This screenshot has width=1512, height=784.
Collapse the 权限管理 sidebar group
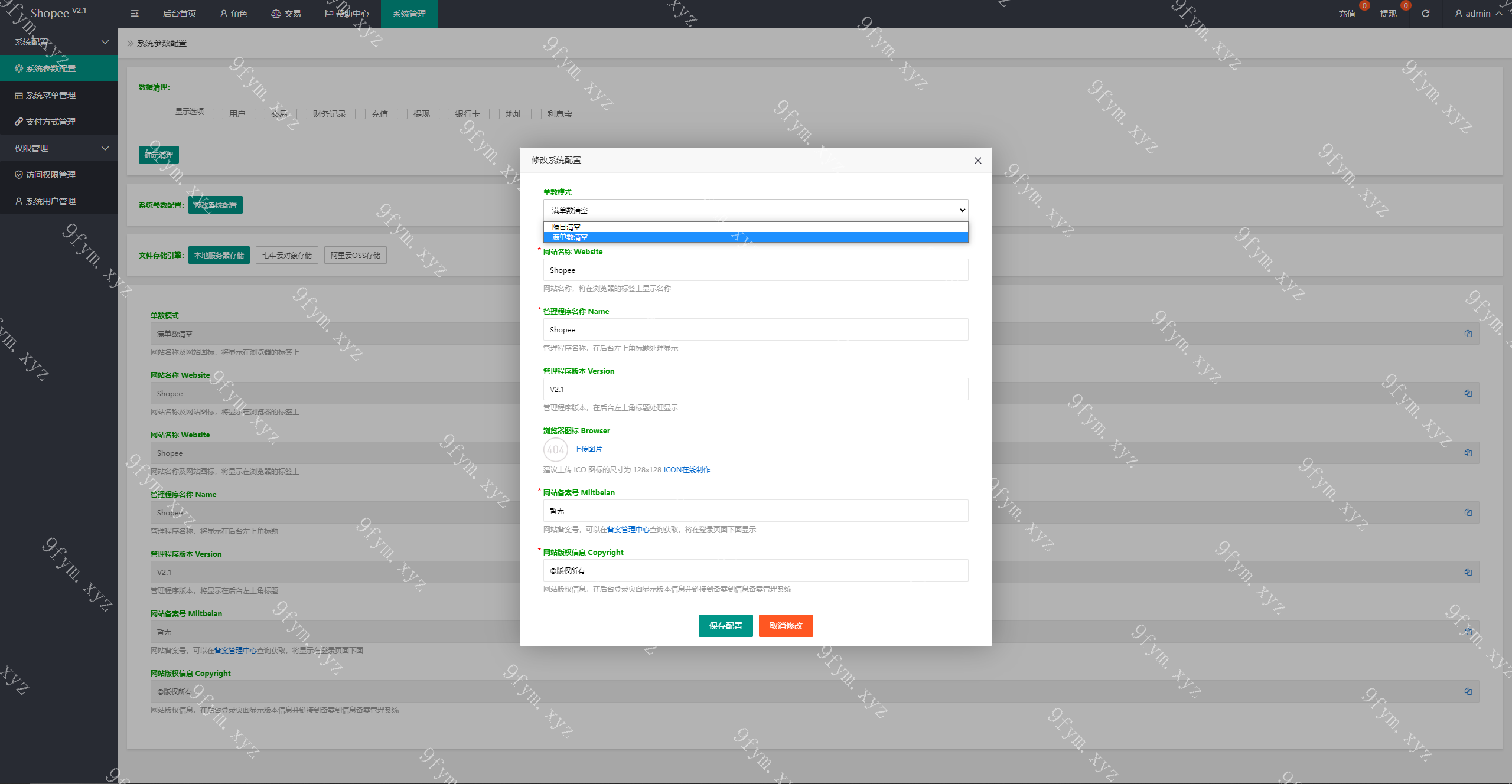point(59,148)
